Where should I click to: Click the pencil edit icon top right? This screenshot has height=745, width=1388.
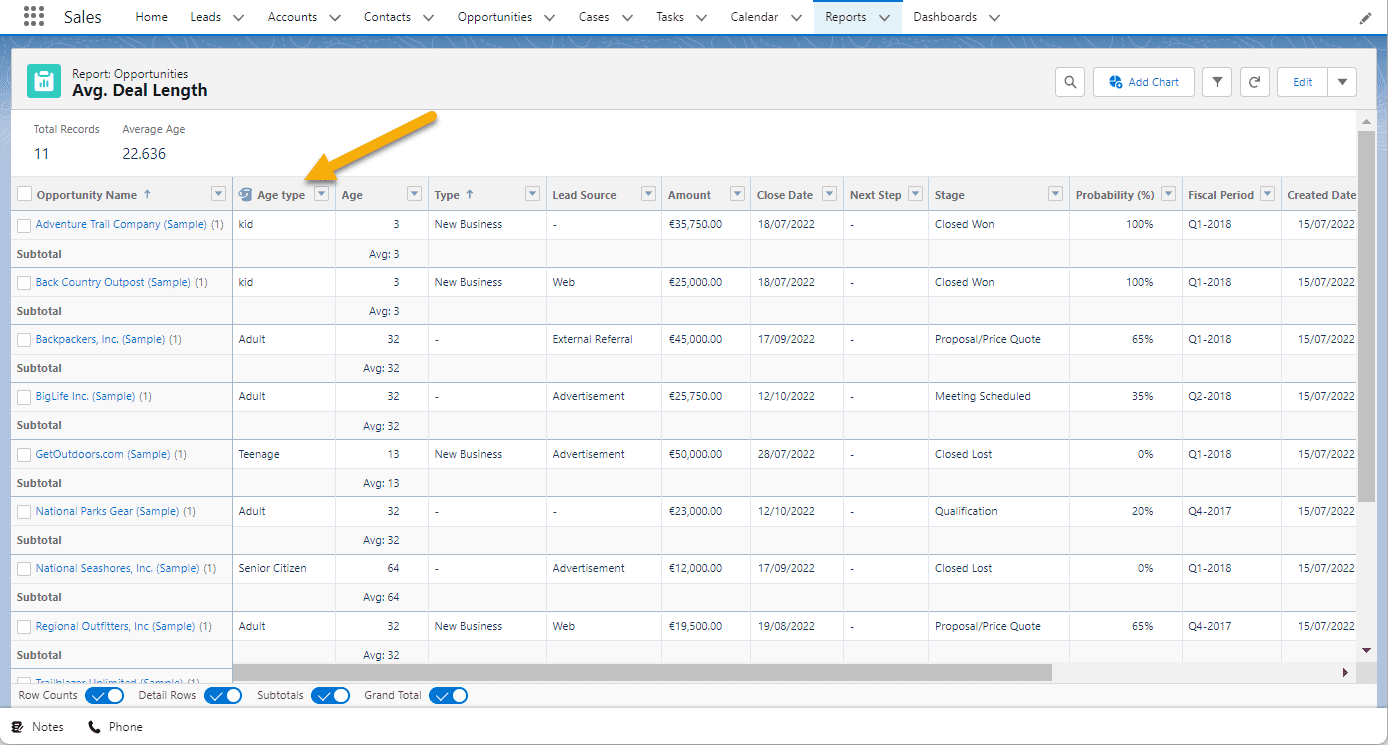coord(1367,16)
